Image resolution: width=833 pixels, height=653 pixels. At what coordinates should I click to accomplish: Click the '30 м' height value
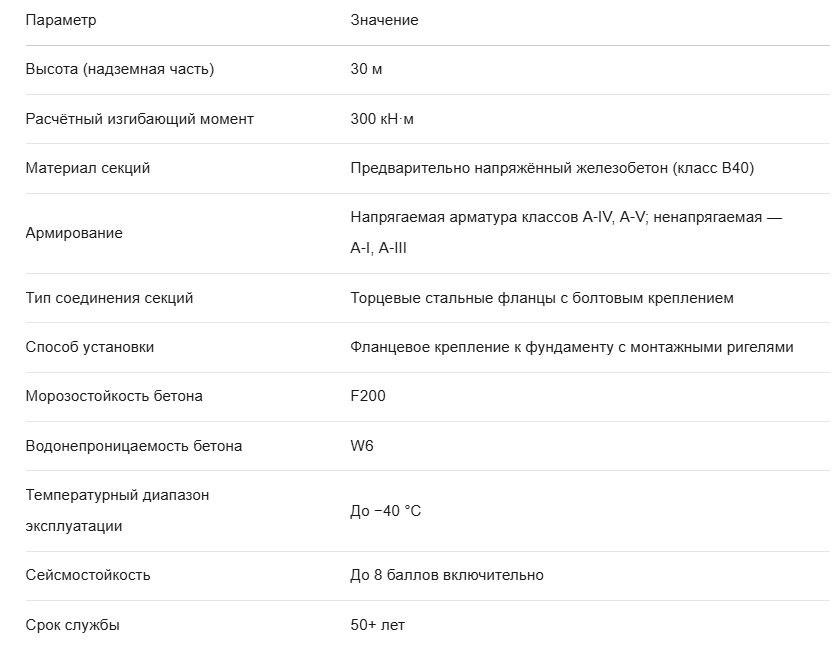tap(366, 70)
